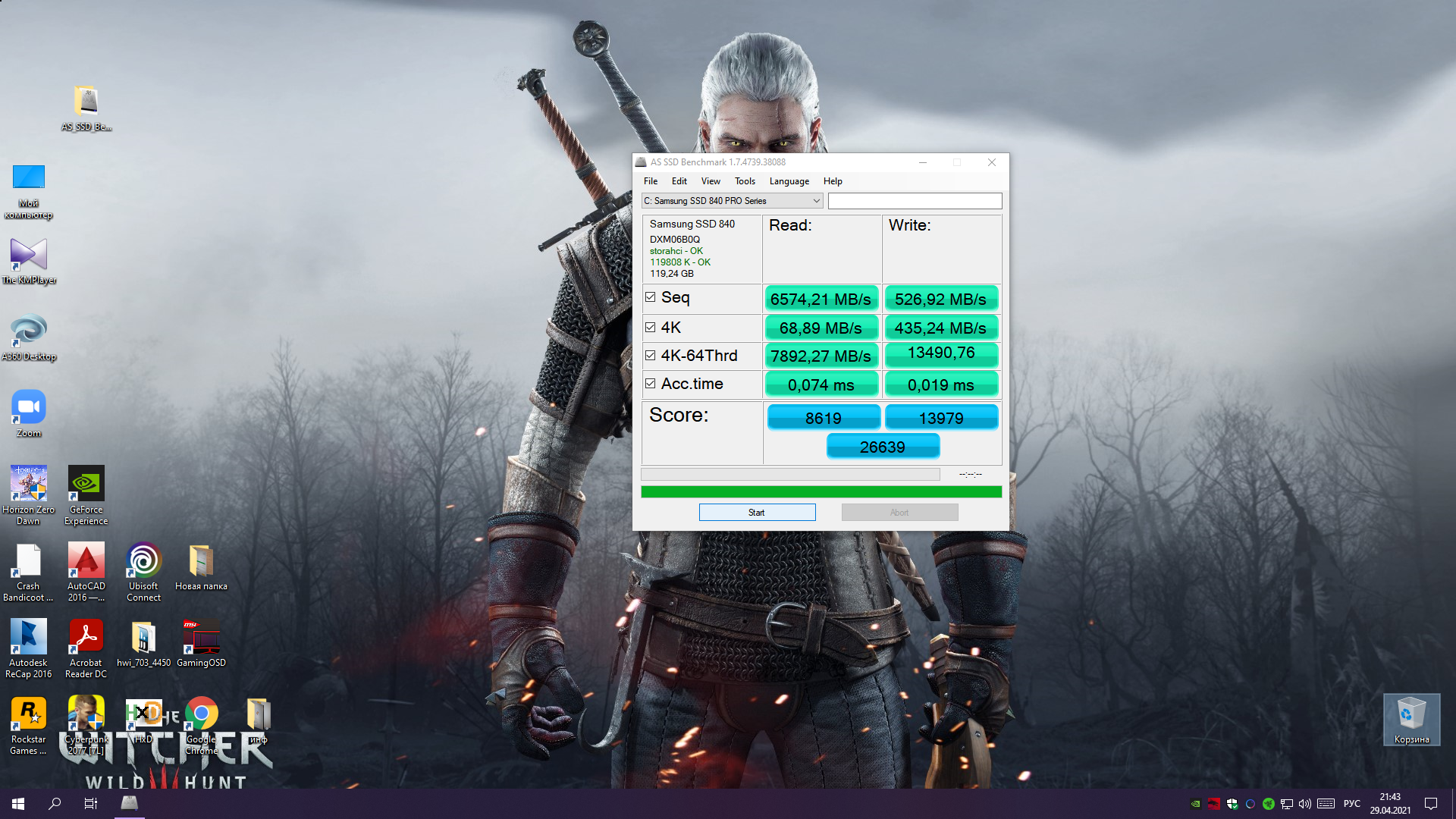This screenshot has width=1456, height=819.
Task: Open the File menu
Action: [x=651, y=181]
